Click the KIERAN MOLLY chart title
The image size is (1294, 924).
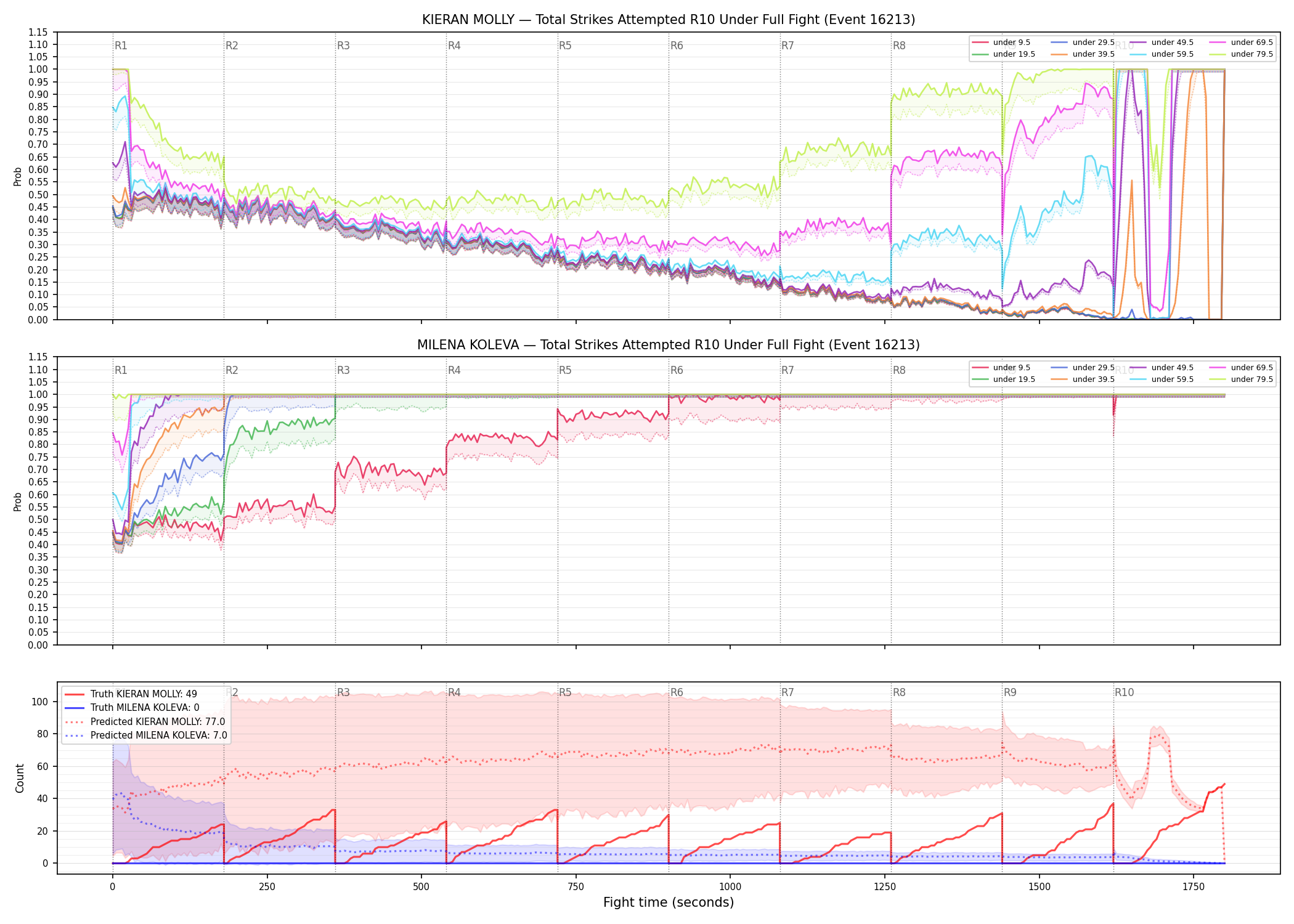(669, 20)
